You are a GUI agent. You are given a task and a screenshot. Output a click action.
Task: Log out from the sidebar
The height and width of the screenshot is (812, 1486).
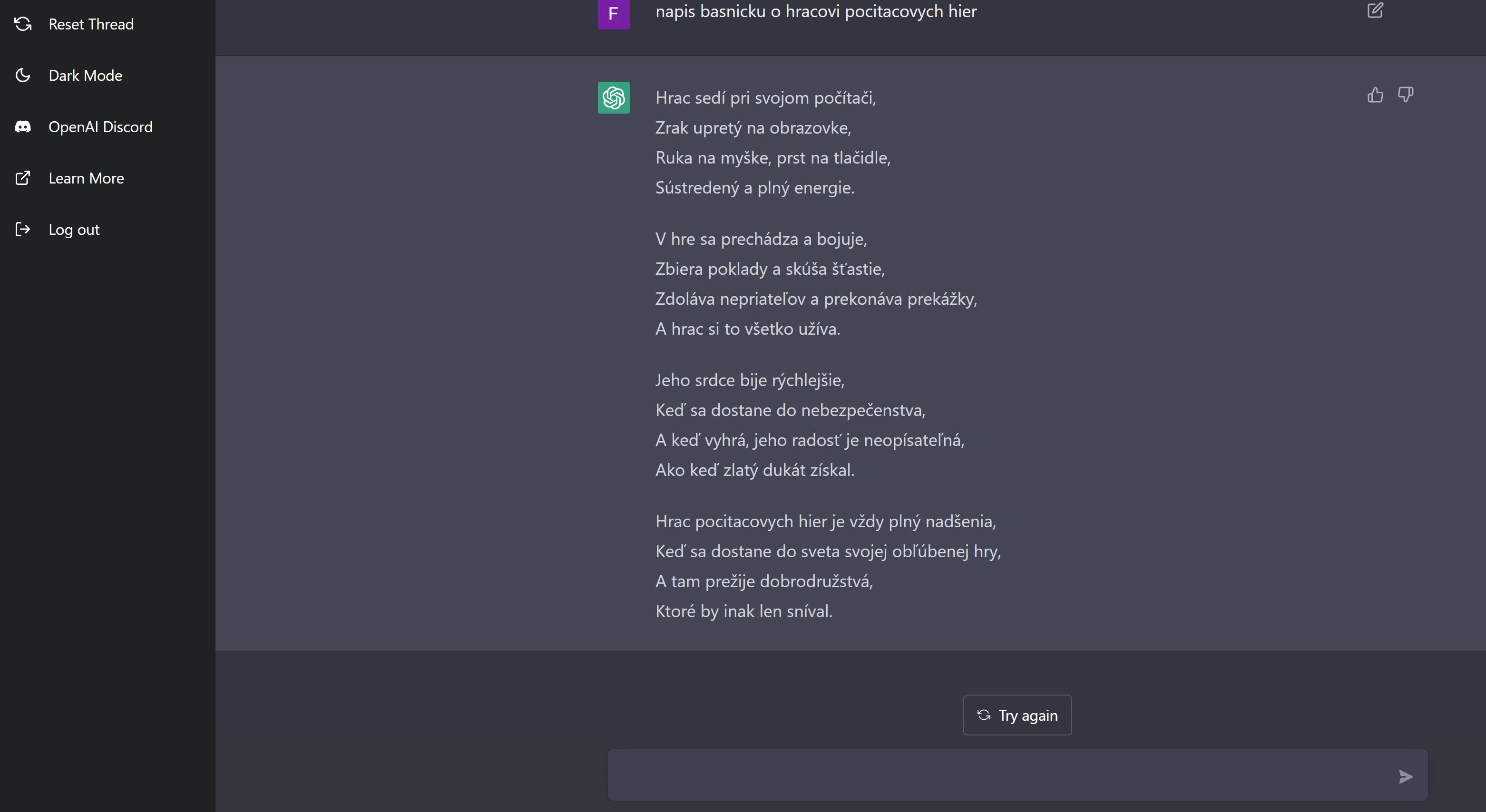108,230
